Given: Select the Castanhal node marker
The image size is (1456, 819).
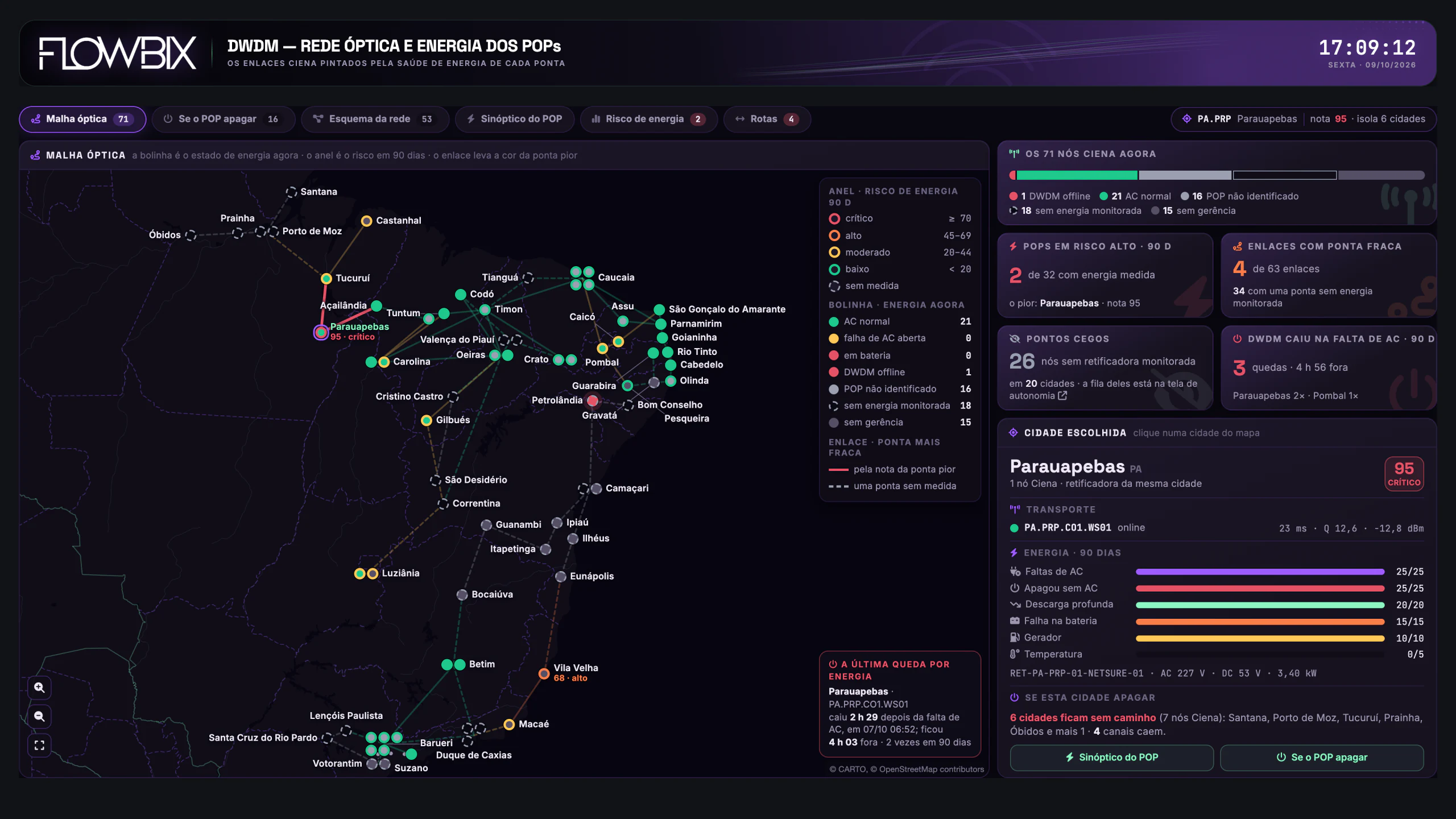Looking at the screenshot, I should tap(366, 221).
